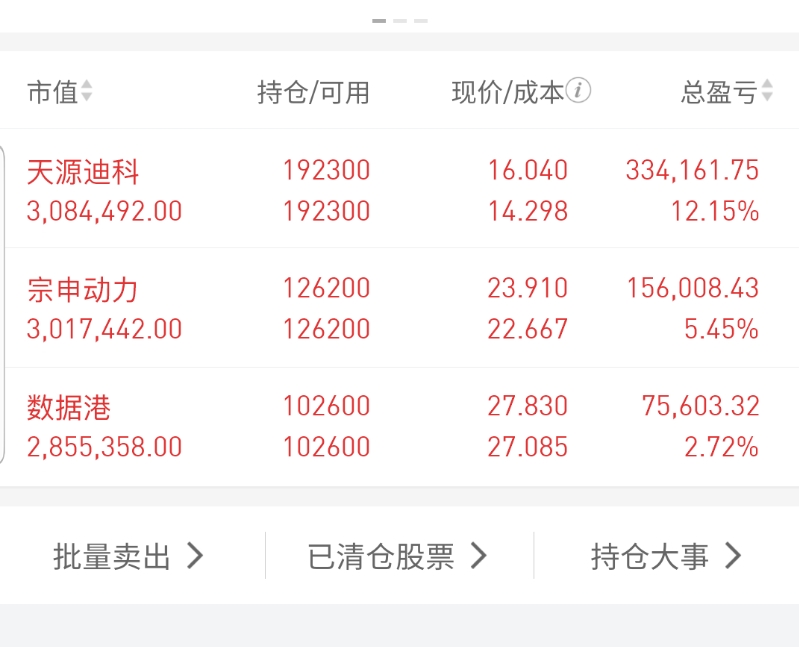Image resolution: width=799 pixels, height=647 pixels.
Task: Click the chevron next to 批量卖出
Action: (195, 555)
